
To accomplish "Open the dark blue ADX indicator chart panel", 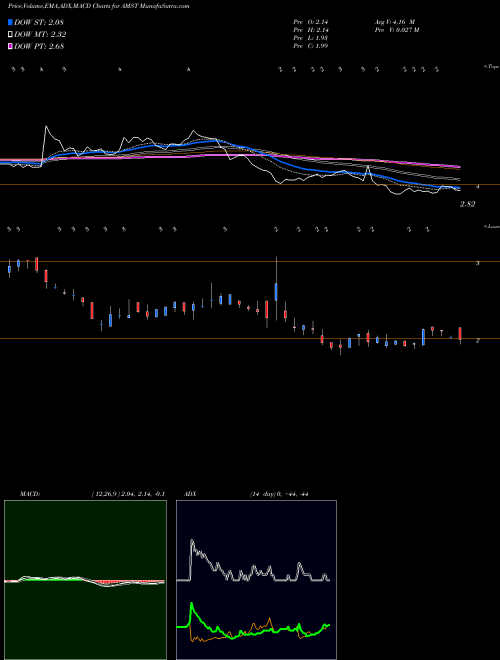I will [256, 580].
